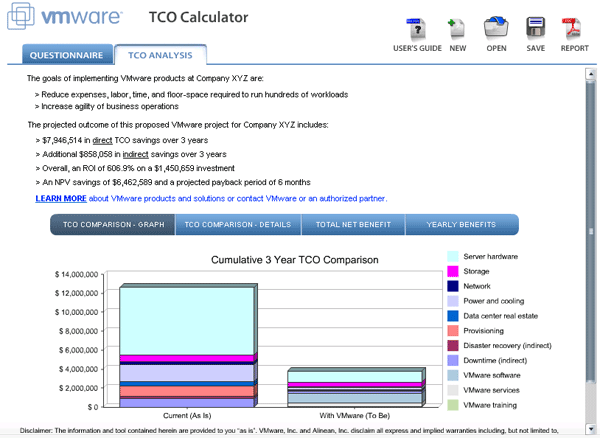Click the '$ 14,000,000' axis value
The height and width of the screenshot is (438, 600).
[x=77, y=274]
